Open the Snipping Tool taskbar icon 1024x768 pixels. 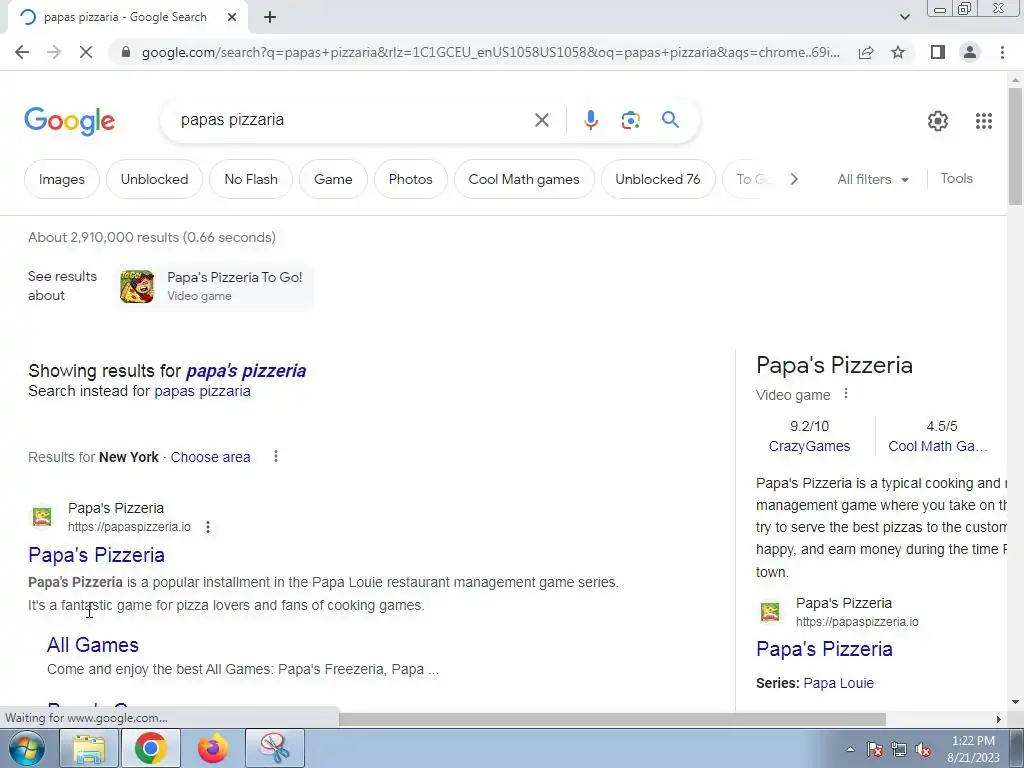tap(275, 748)
